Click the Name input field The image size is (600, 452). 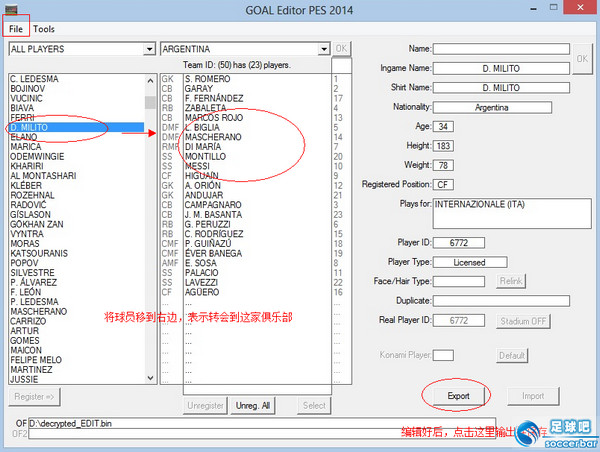pyautogui.click(x=501, y=49)
